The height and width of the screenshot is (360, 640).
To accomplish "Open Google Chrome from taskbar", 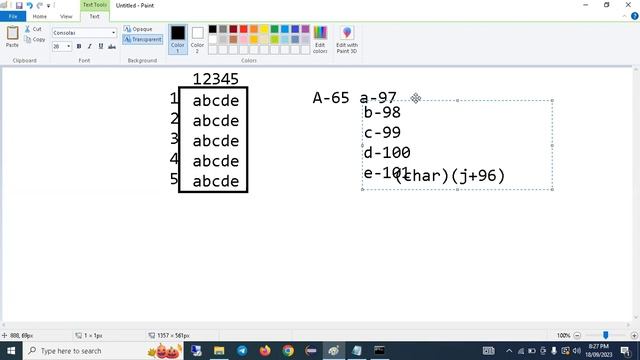I will tap(288, 351).
